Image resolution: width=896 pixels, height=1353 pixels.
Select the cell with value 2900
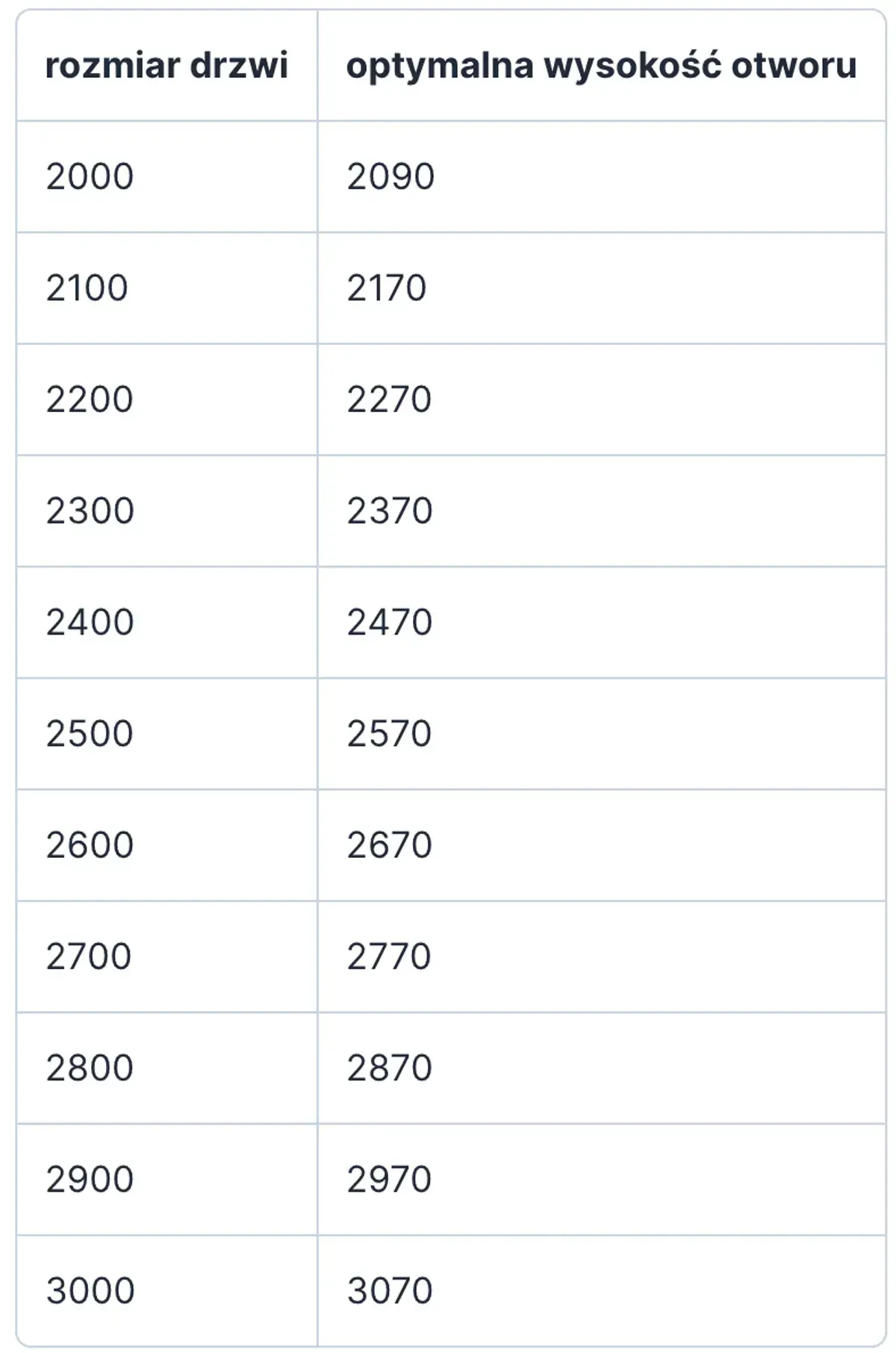click(90, 1179)
